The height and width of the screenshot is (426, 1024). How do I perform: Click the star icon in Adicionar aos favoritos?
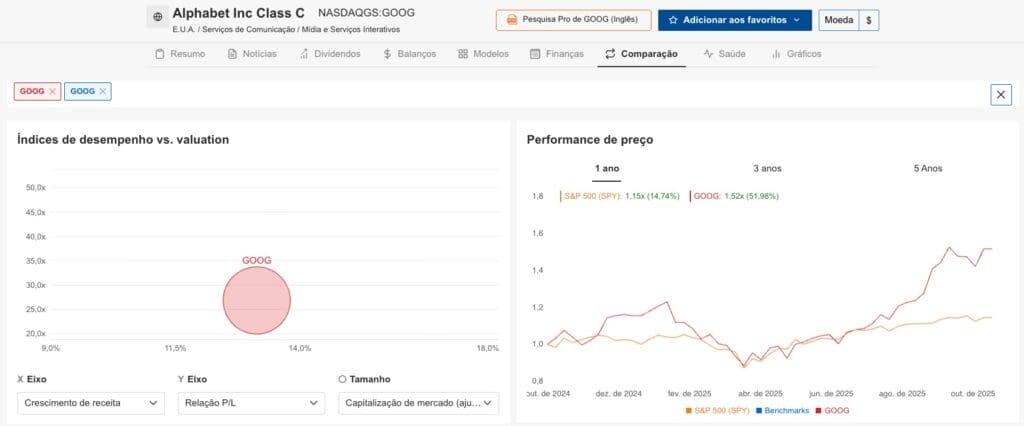(x=673, y=20)
